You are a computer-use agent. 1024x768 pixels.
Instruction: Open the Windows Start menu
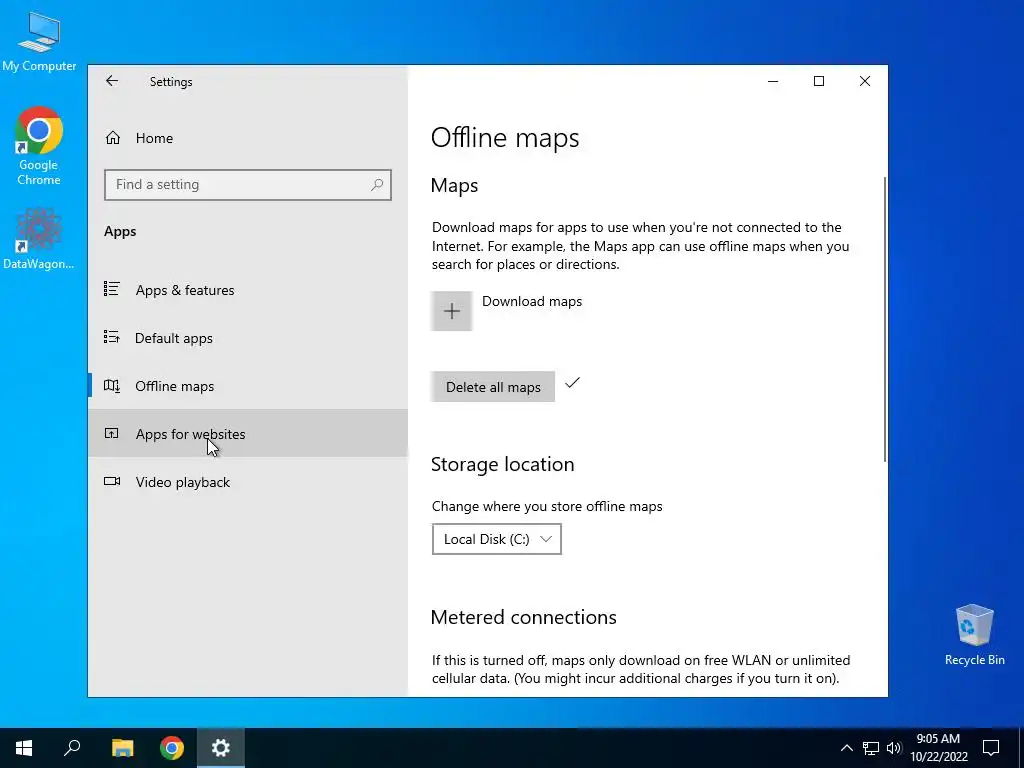pos(24,748)
